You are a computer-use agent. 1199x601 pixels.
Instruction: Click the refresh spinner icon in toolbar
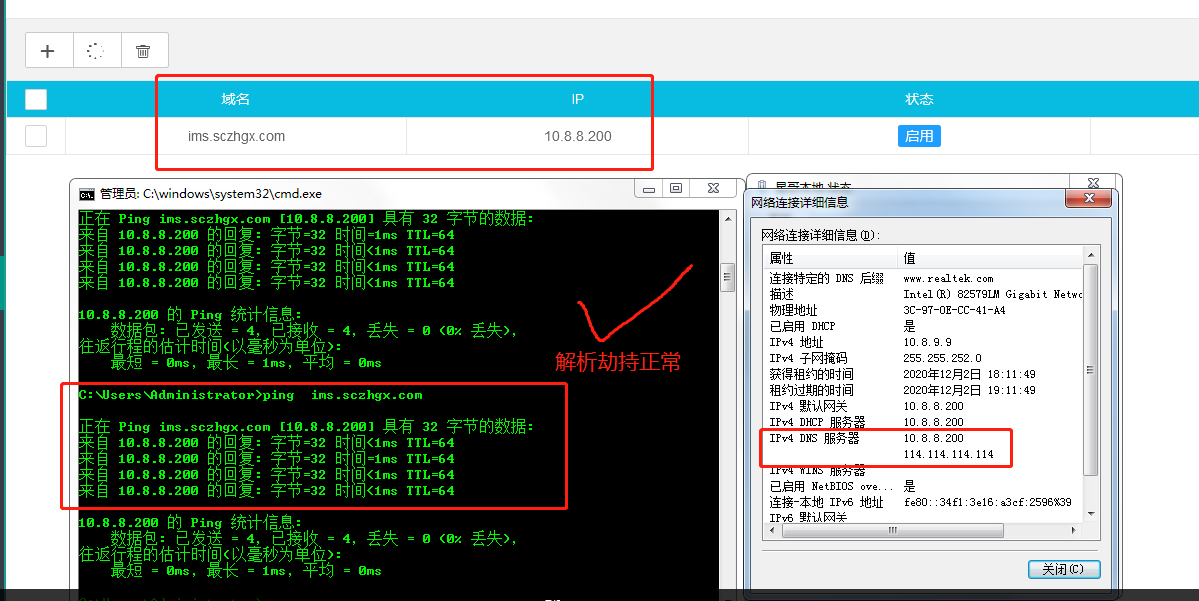(x=96, y=50)
